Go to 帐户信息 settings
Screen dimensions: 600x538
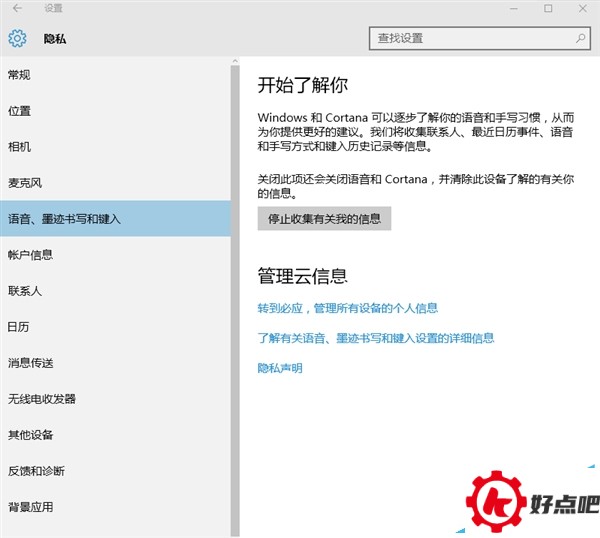pyautogui.click(x=115, y=255)
